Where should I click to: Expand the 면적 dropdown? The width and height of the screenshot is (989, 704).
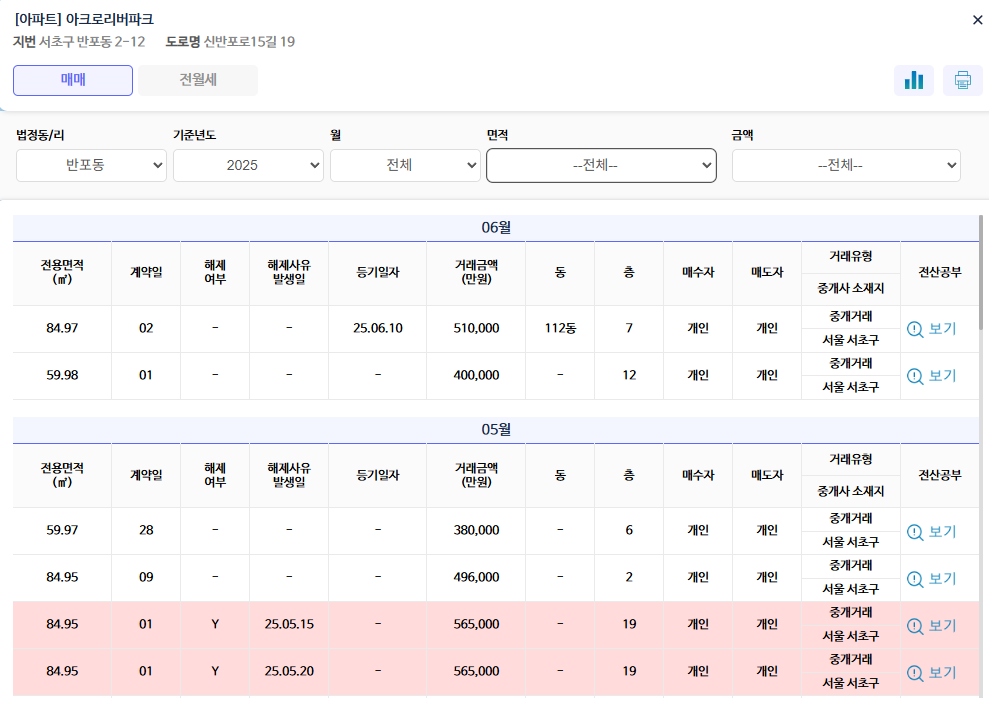[601, 165]
